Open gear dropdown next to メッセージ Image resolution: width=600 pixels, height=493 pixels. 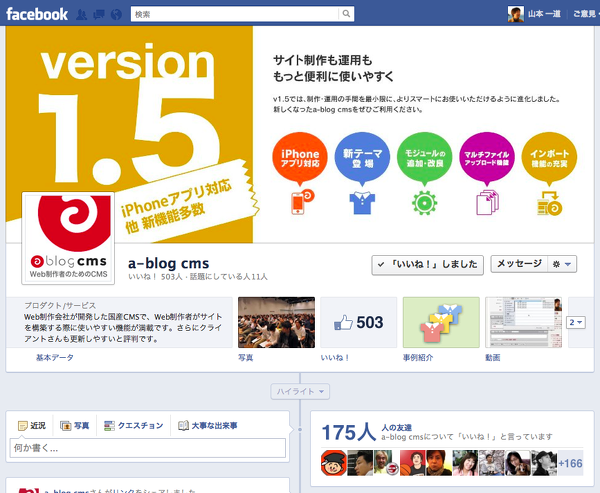pyautogui.click(x=562, y=264)
